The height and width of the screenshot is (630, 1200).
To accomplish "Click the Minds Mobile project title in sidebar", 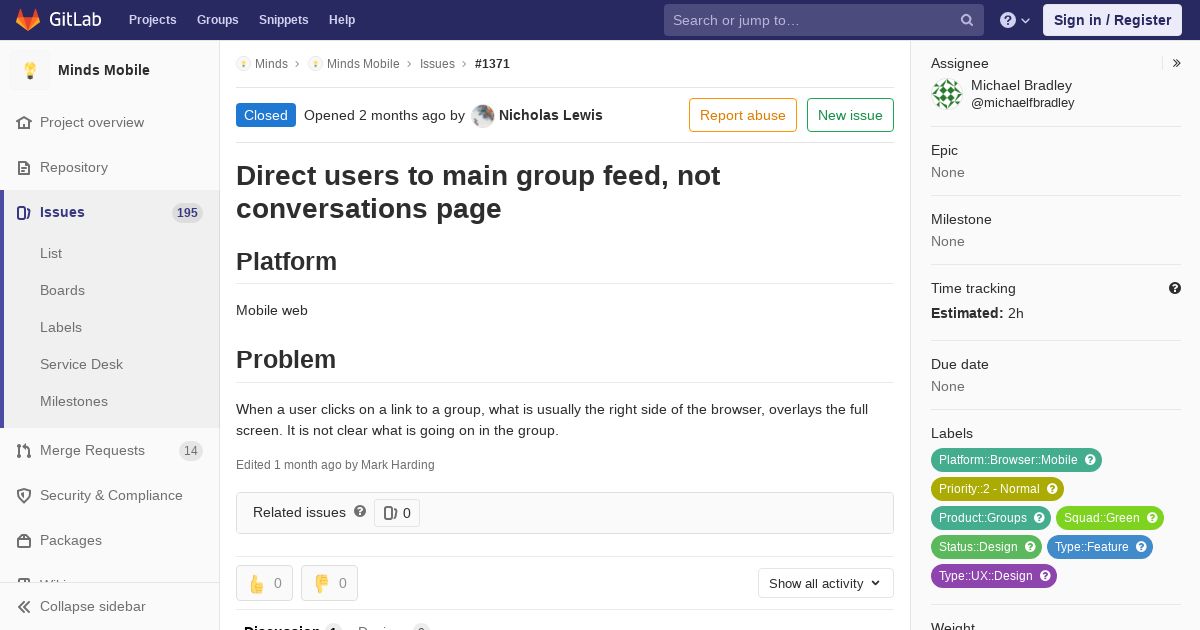I will [x=104, y=70].
